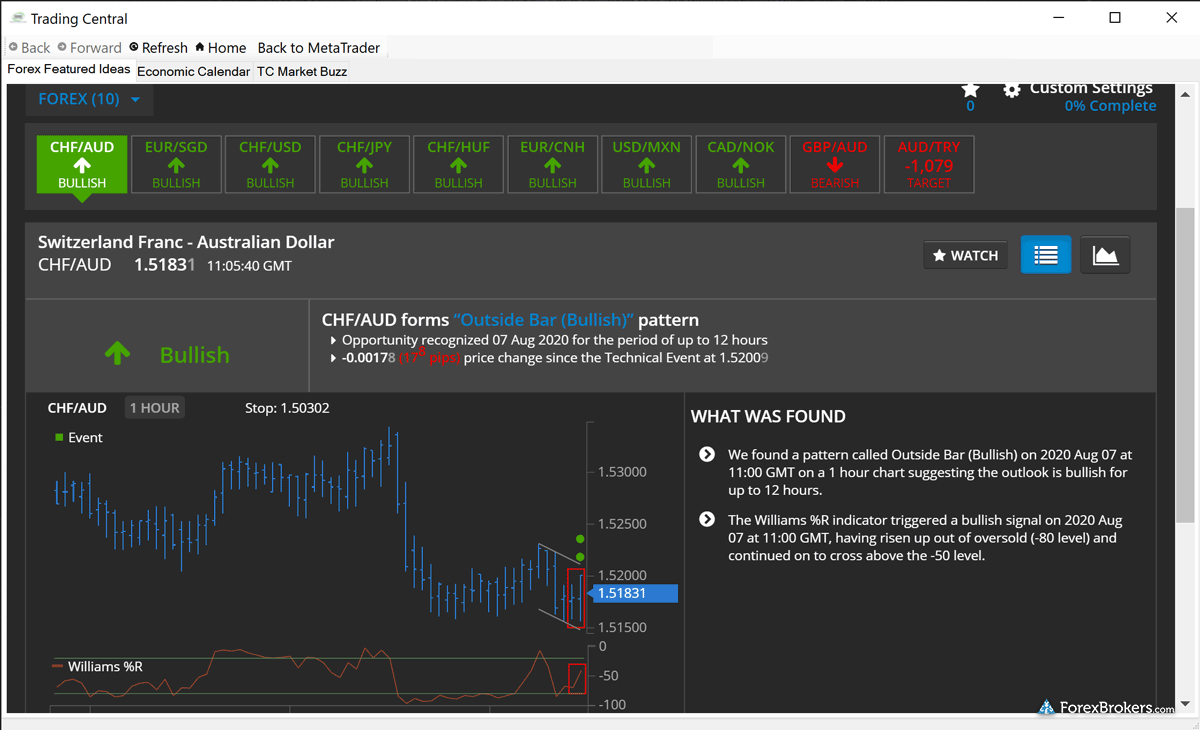Switch to list details view icon

pyautogui.click(x=1046, y=255)
